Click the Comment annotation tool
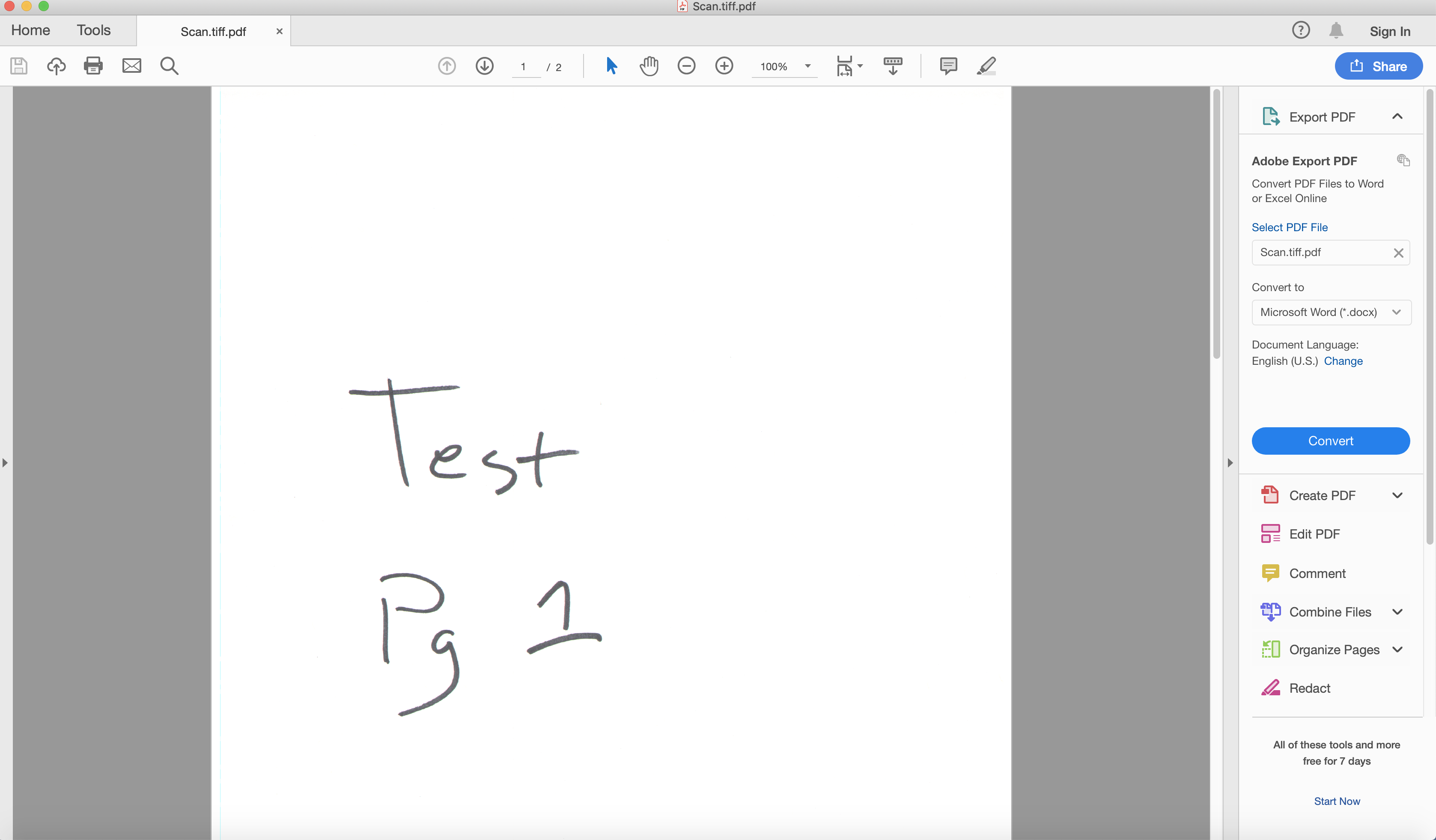 [947, 65]
